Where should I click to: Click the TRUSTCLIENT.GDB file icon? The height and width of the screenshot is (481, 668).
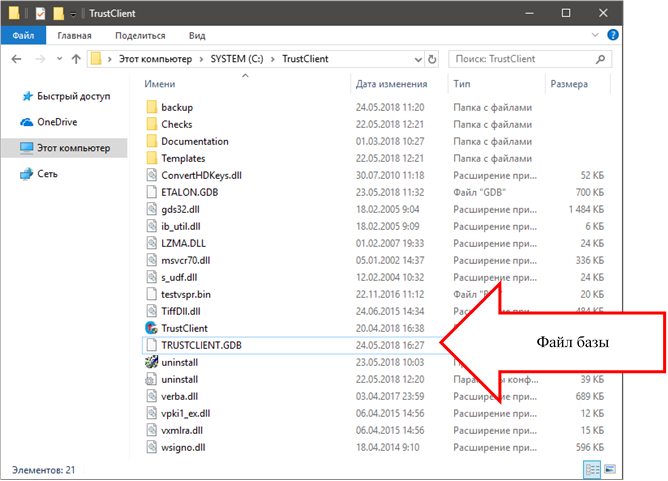tap(152, 345)
